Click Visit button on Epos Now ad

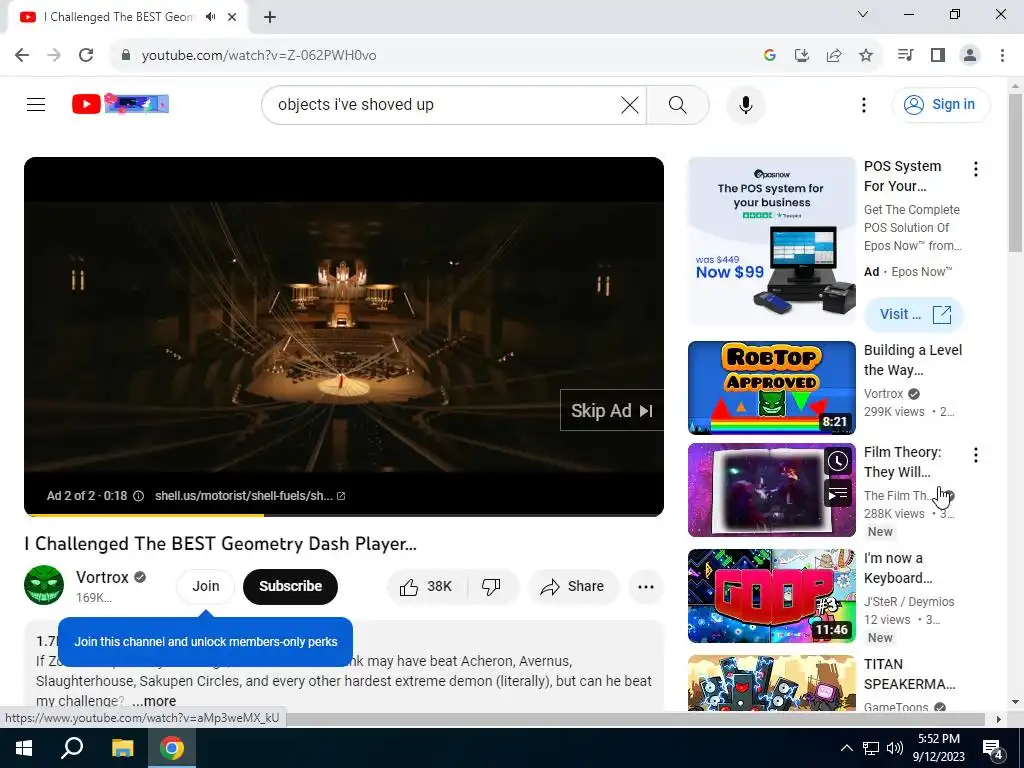pyautogui.click(x=914, y=314)
